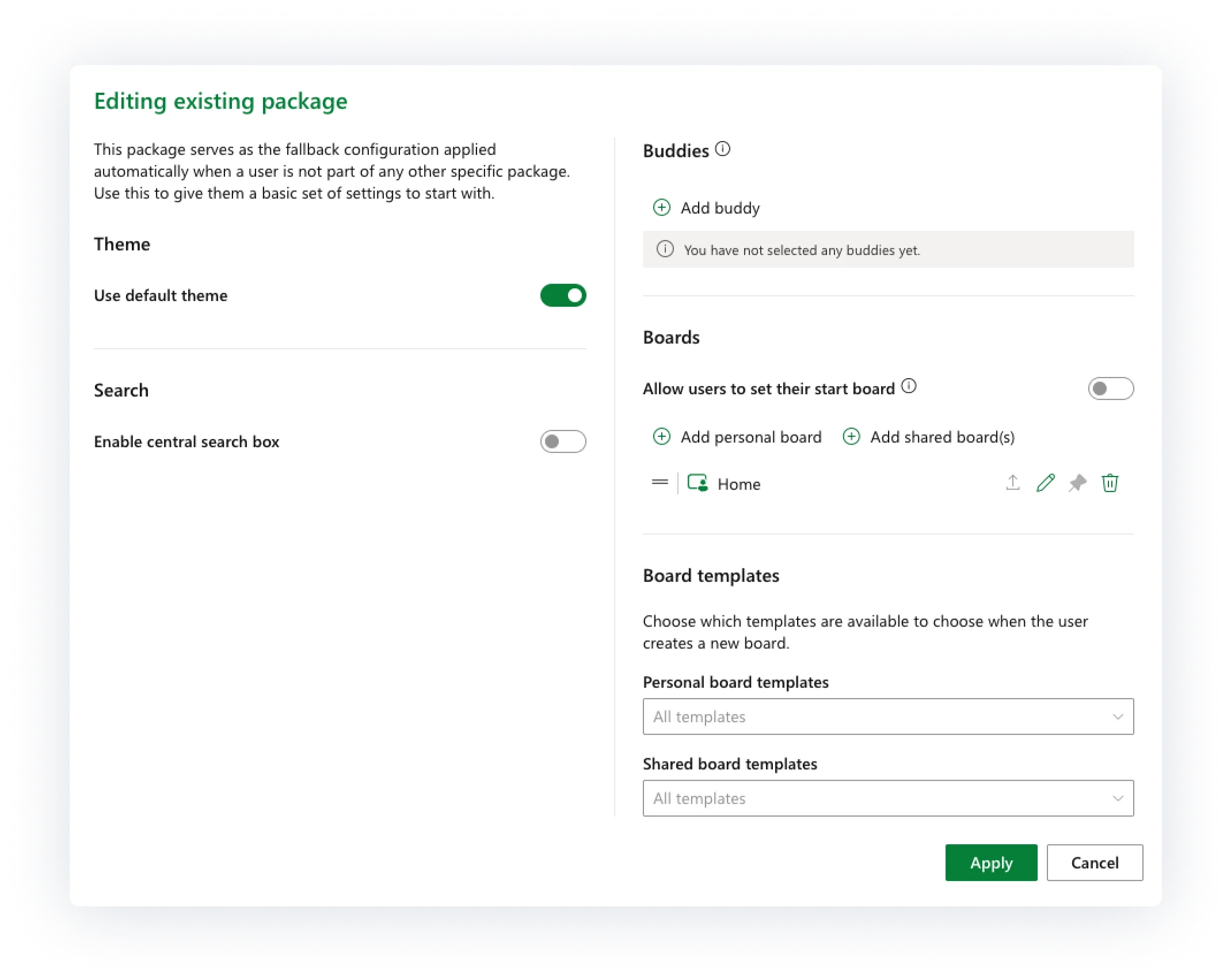Click the Buddies info icon
The image size is (1231, 980).
pos(722,149)
